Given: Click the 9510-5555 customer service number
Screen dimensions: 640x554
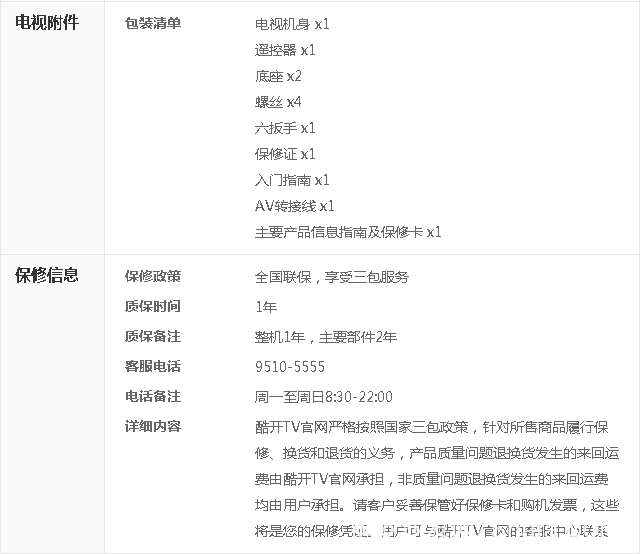Looking at the screenshot, I should [289, 367].
